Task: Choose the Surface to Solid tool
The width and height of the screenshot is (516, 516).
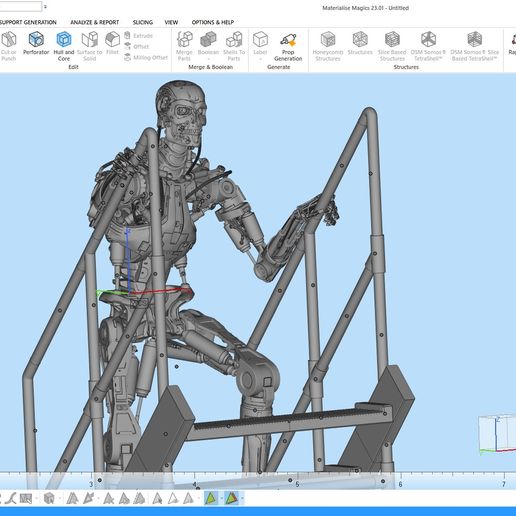Action: point(89,46)
